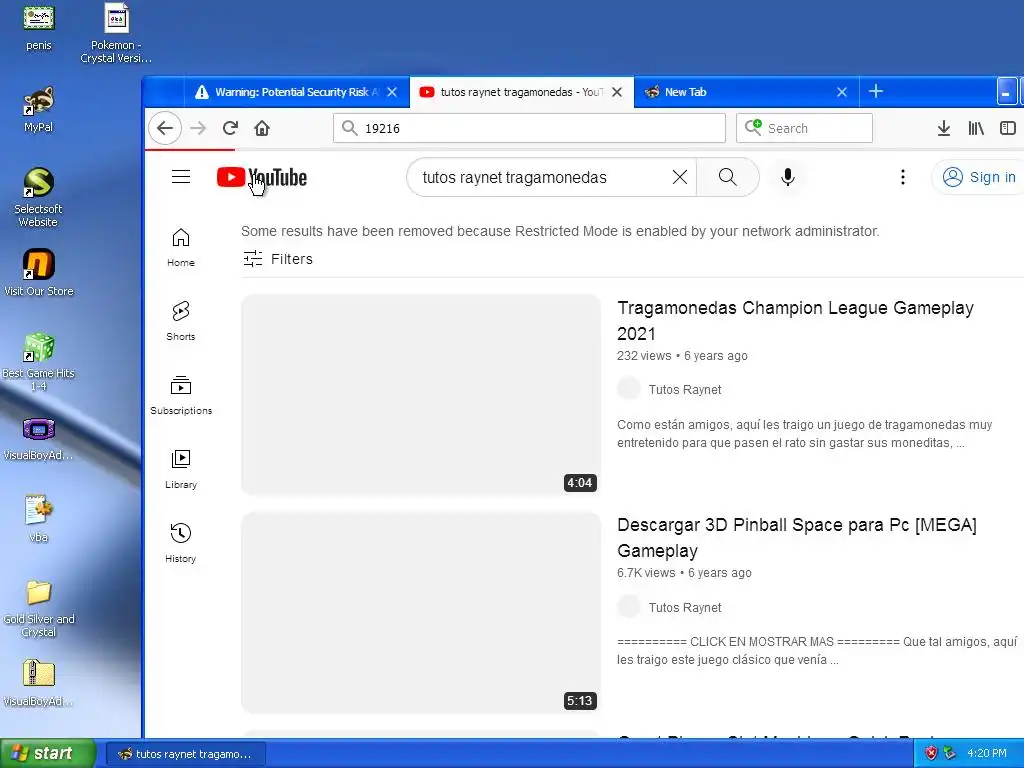Launch the VisualBoyAdvance gameboy icon

[39, 438]
